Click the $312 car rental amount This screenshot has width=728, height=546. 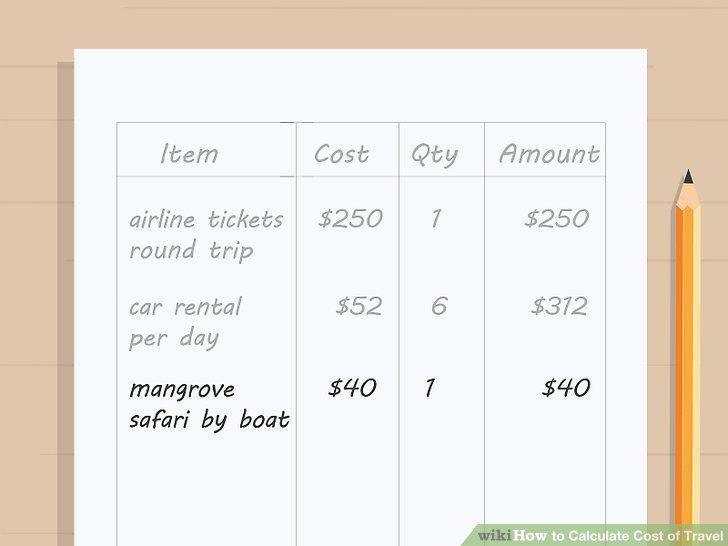click(559, 306)
